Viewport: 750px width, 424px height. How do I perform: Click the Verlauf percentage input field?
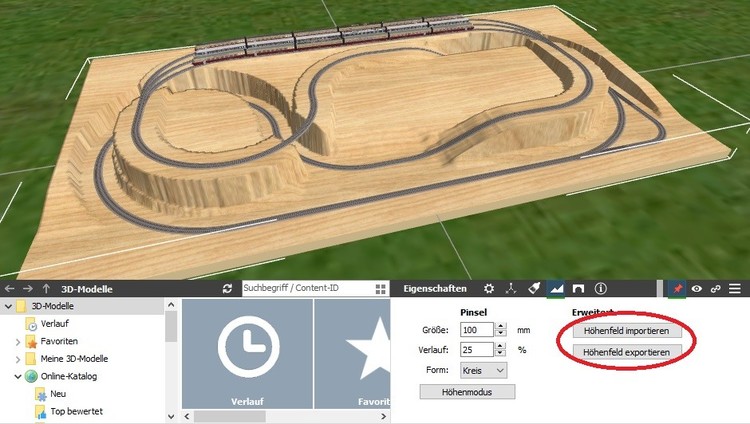[477, 350]
